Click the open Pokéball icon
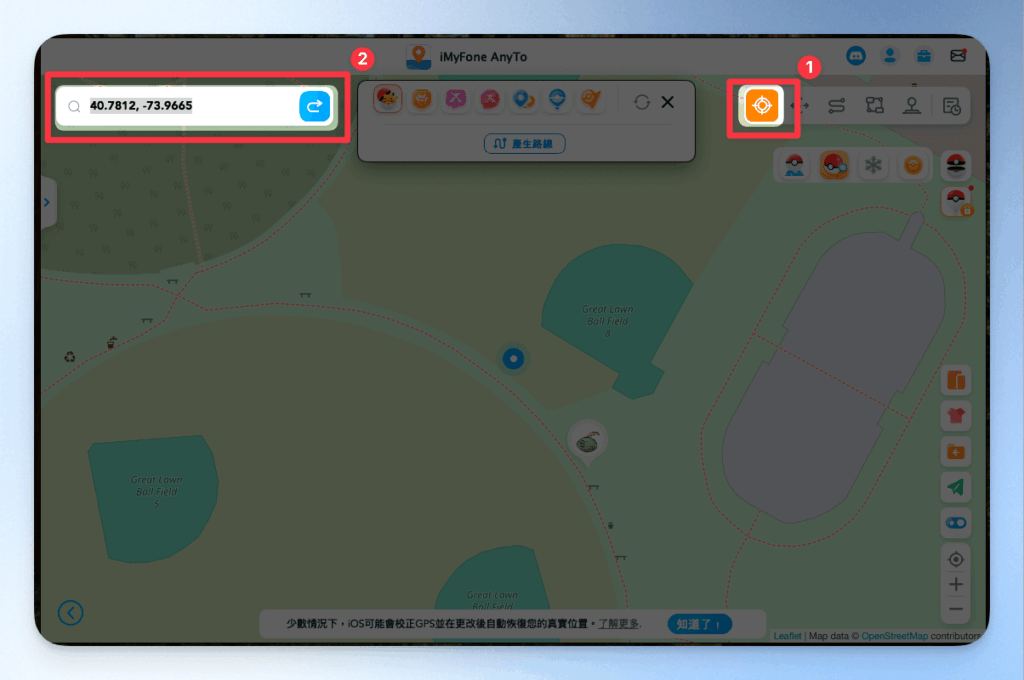 [x=956, y=165]
